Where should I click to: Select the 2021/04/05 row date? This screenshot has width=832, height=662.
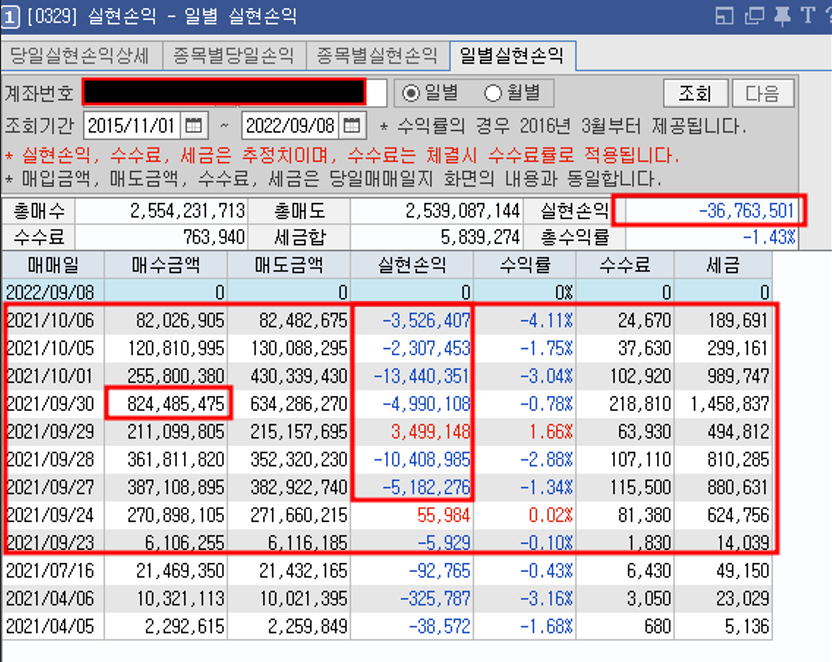click(50, 626)
